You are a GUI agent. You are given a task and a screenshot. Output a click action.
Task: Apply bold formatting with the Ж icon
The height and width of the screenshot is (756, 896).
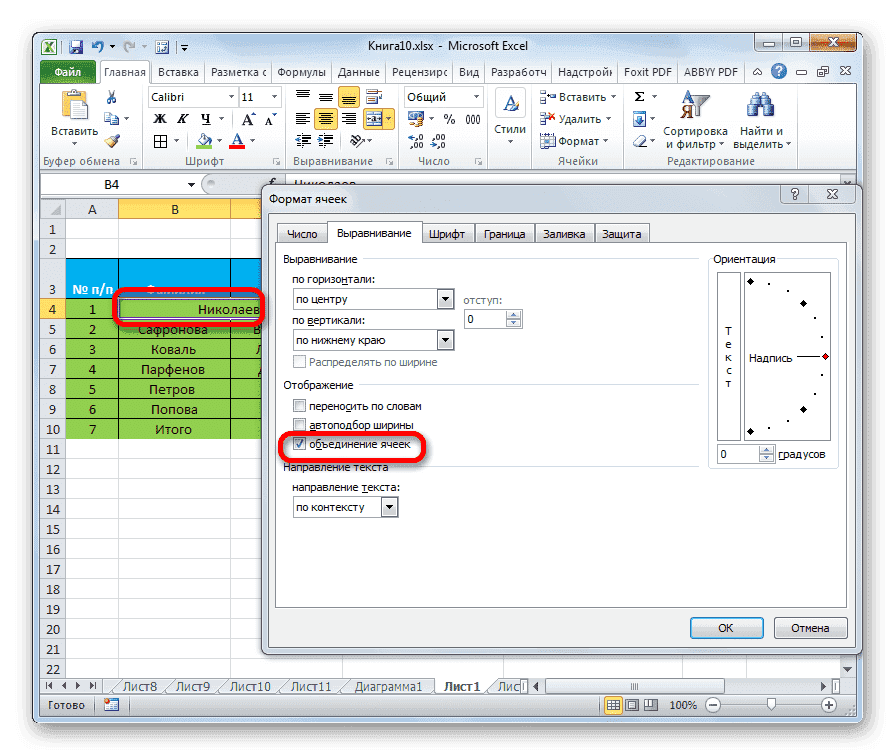pos(160,118)
